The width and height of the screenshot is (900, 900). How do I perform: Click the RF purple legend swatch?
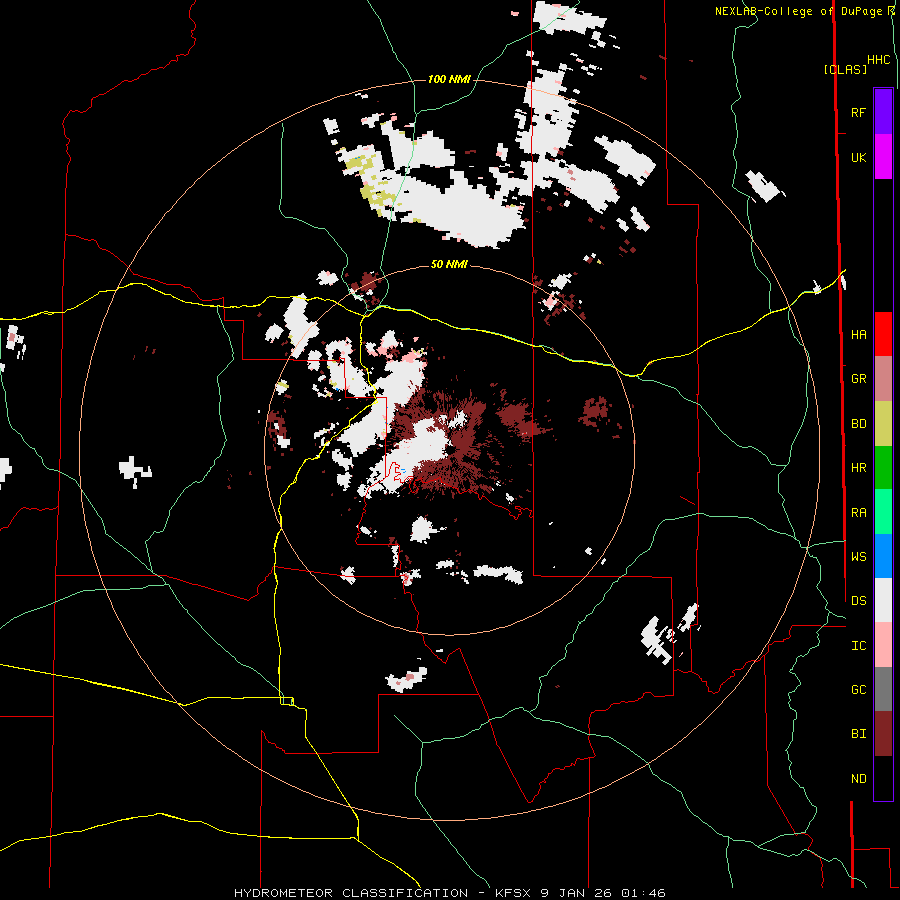point(883,112)
